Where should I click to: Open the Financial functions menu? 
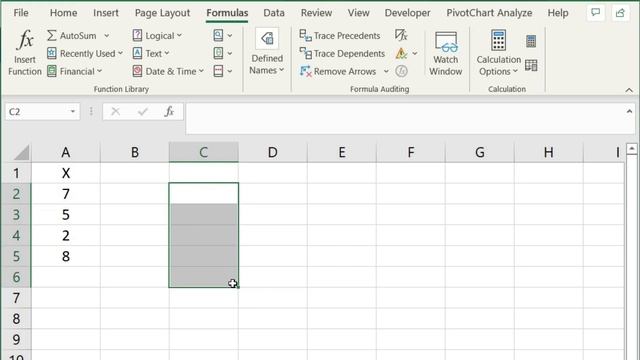74,71
